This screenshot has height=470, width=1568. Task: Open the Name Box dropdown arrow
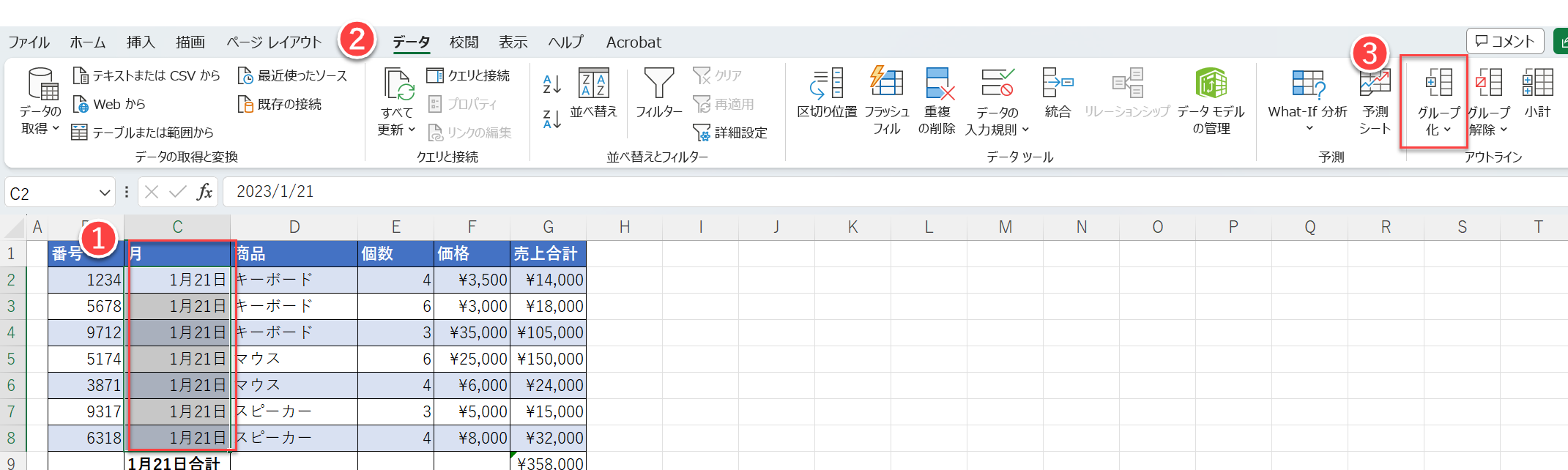pyautogui.click(x=105, y=193)
